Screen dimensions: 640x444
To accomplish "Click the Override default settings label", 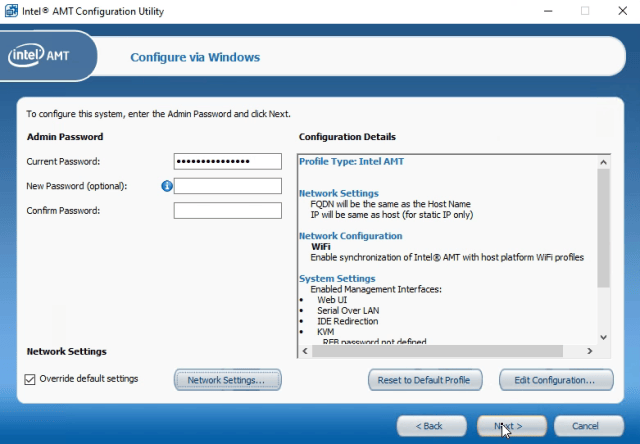I will coord(89,379).
